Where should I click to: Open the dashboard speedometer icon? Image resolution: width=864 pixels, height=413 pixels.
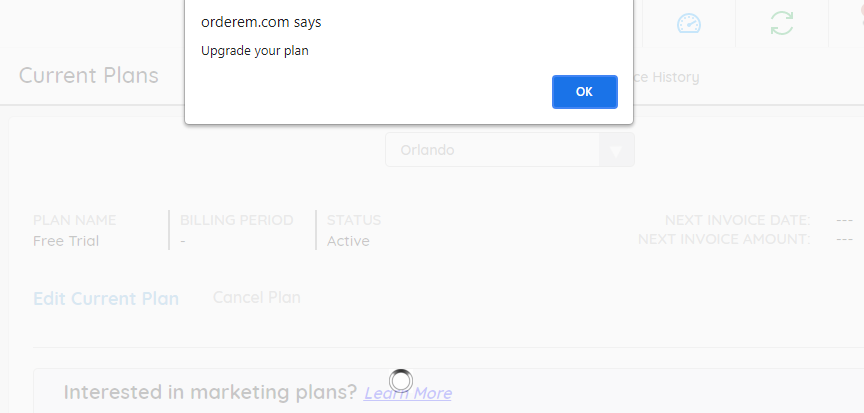click(x=689, y=24)
